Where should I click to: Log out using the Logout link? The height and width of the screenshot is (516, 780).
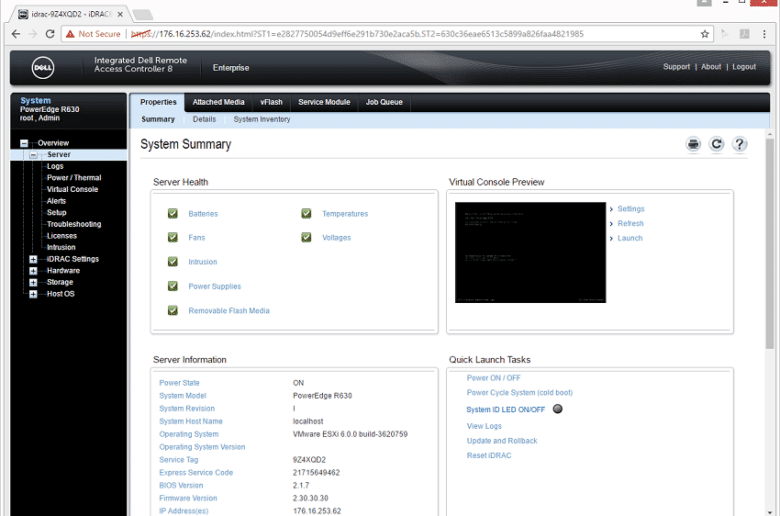pyautogui.click(x=744, y=67)
